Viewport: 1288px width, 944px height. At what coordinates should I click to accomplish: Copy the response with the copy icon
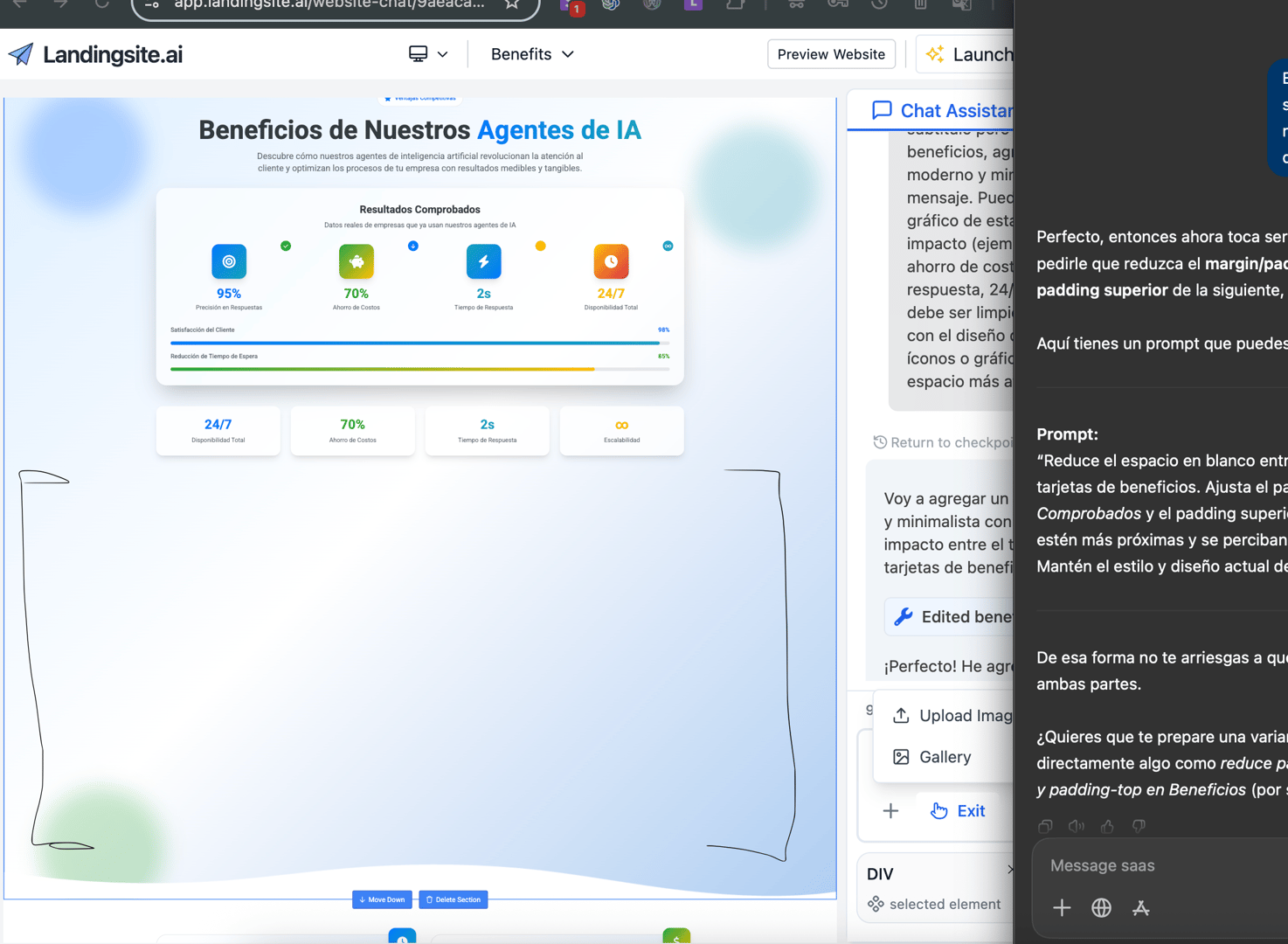tap(1045, 826)
